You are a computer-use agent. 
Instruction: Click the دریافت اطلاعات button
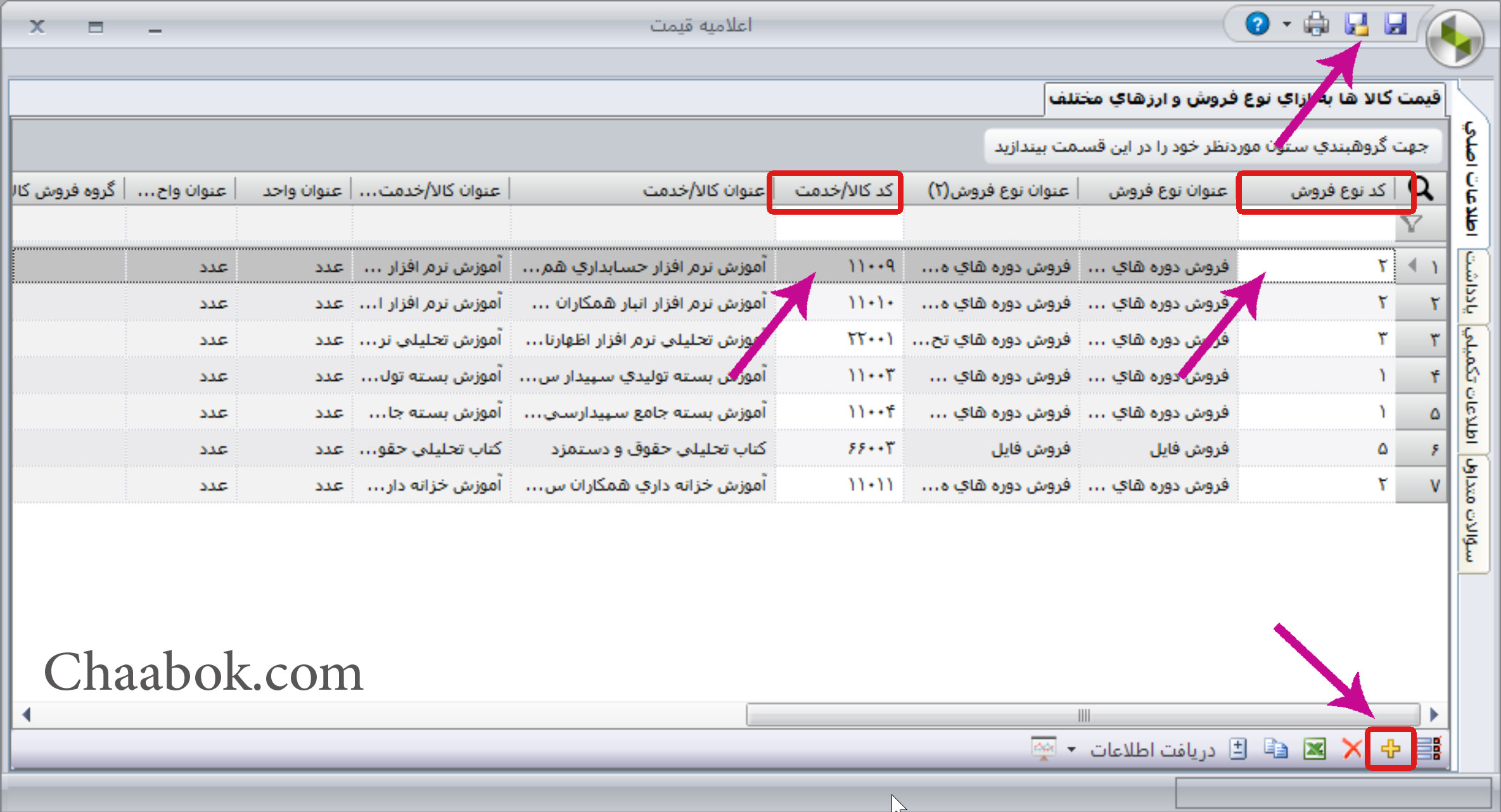(x=1153, y=750)
